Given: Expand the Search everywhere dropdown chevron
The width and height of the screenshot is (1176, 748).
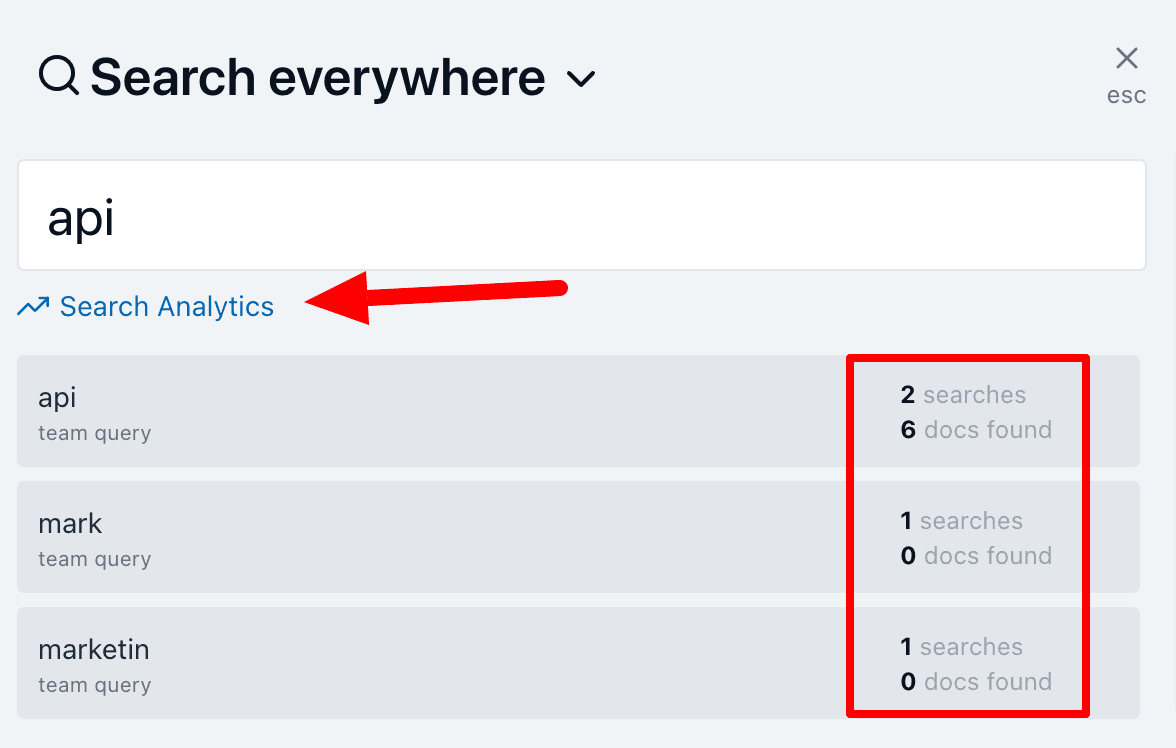Looking at the screenshot, I should [x=581, y=78].
